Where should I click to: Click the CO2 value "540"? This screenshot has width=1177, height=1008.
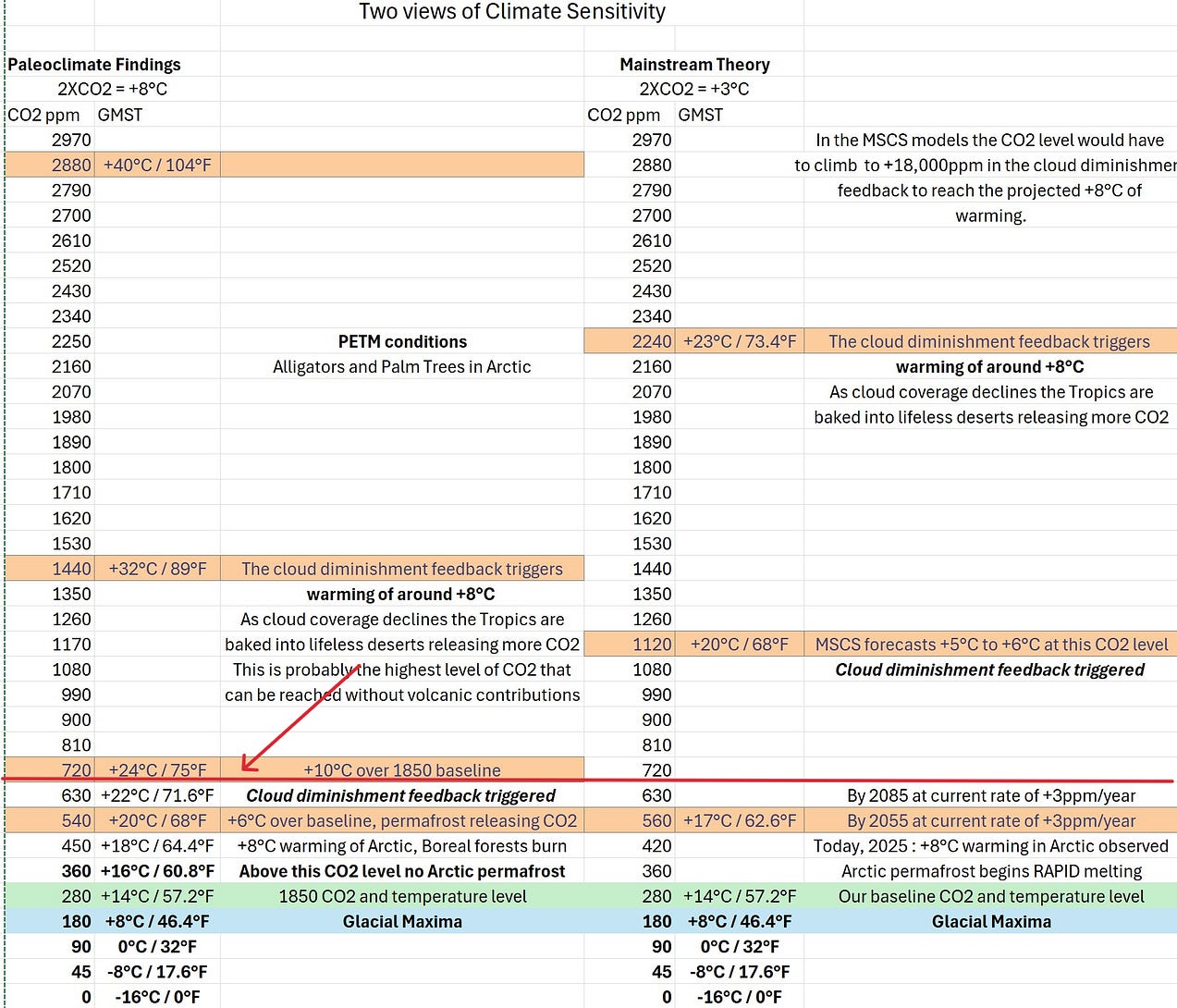tap(77, 821)
